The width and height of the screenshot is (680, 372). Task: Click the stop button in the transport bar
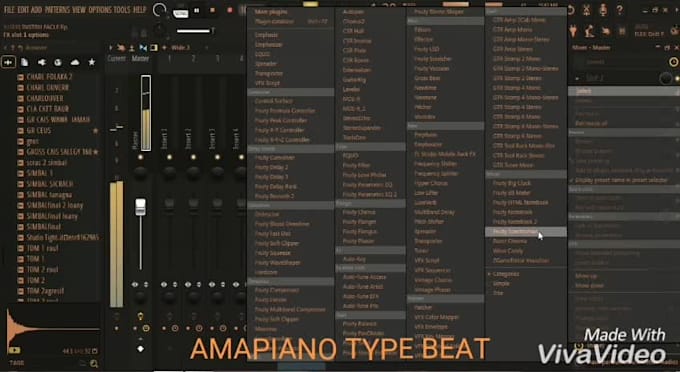(x=212, y=10)
